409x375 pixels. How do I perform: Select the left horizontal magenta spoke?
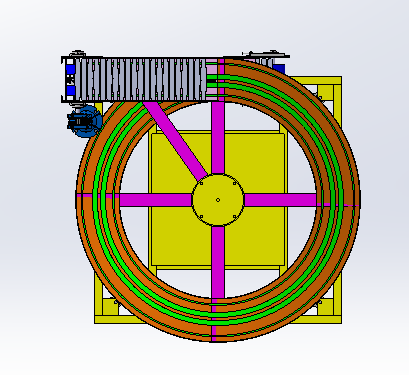pos(156,200)
